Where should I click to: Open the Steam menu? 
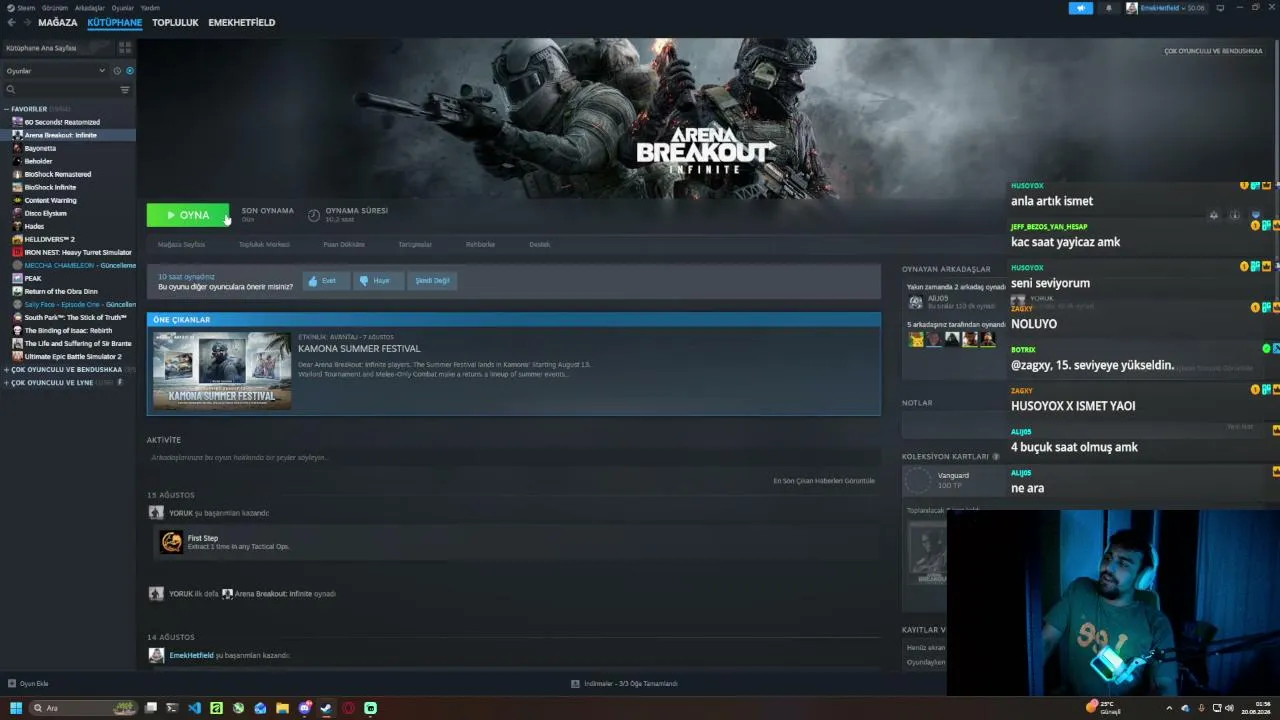pyautogui.click(x=26, y=8)
